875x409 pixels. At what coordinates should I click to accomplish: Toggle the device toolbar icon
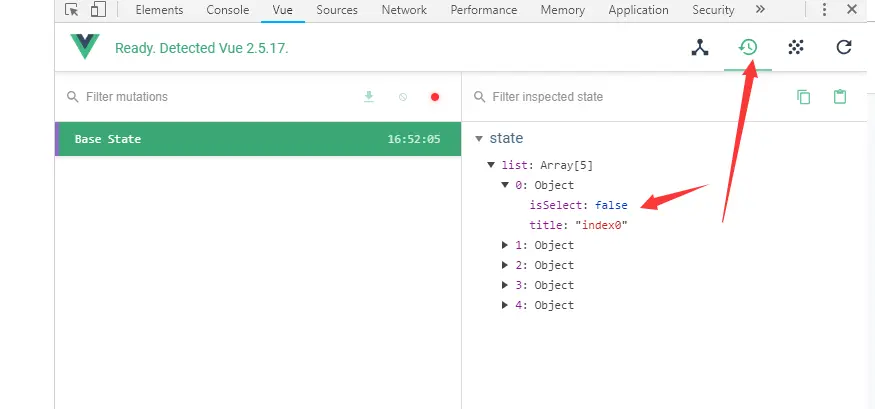pos(98,10)
